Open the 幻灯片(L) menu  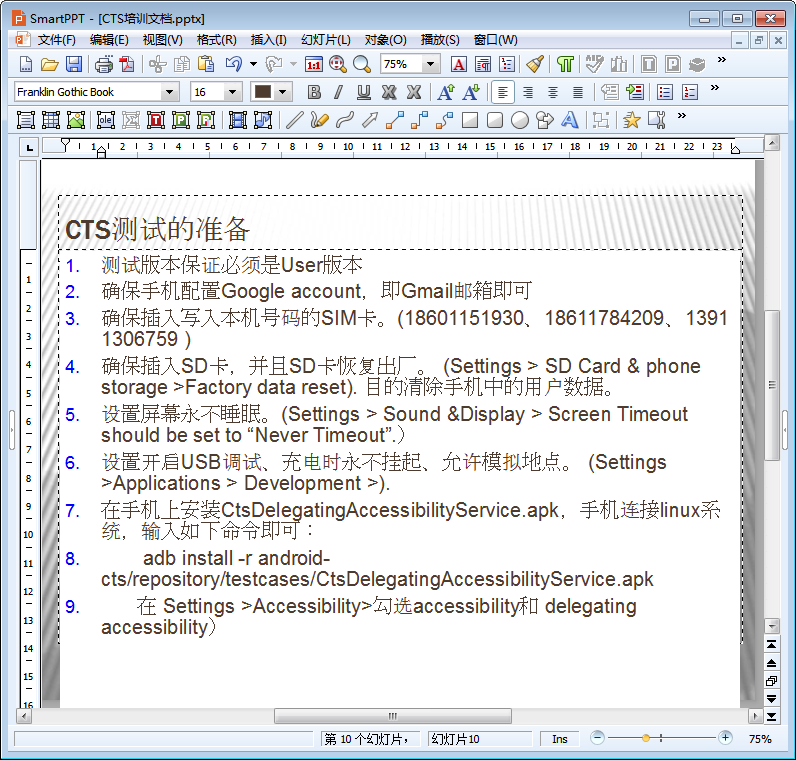[325, 40]
